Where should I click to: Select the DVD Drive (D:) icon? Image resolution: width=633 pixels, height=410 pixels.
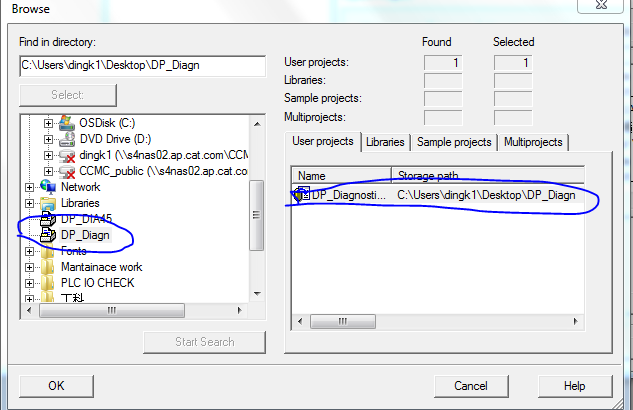click(67, 139)
